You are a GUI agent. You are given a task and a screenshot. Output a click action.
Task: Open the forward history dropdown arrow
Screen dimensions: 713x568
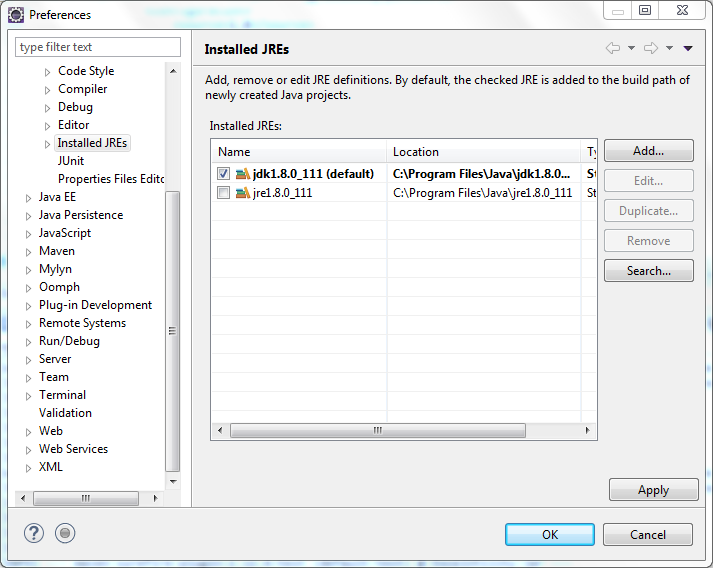[x=669, y=48]
